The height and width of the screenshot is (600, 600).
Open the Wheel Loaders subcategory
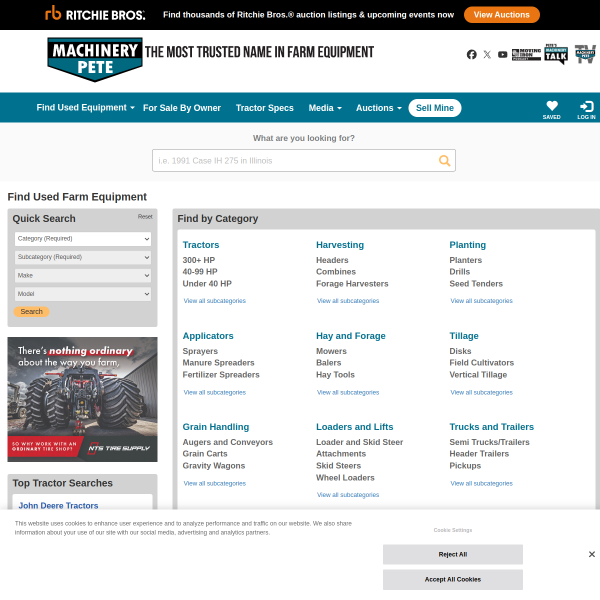tap(345, 478)
